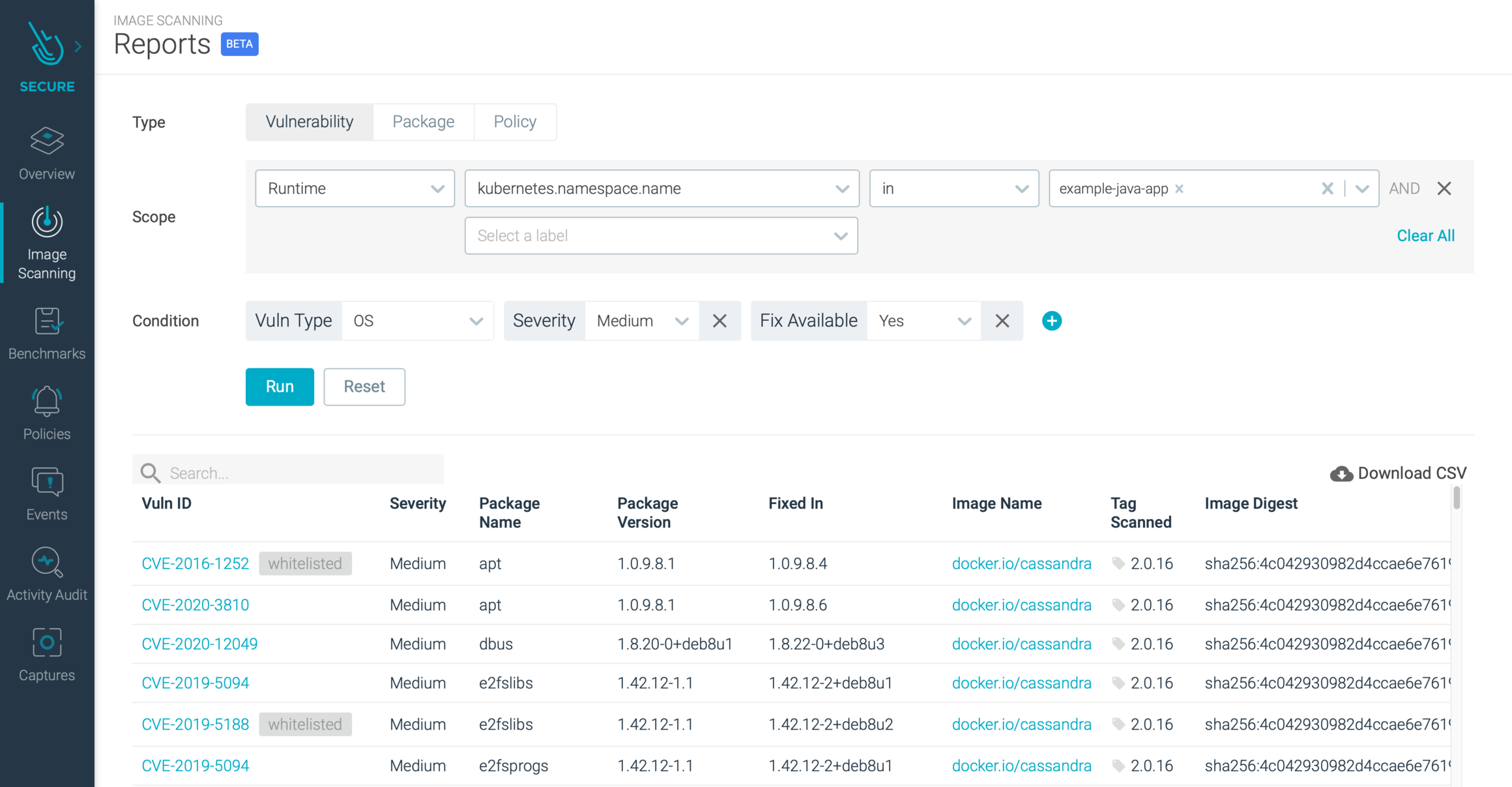The image size is (1512, 787).
Task: Remove the Fix Available condition
Action: [x=1002, y=320]
